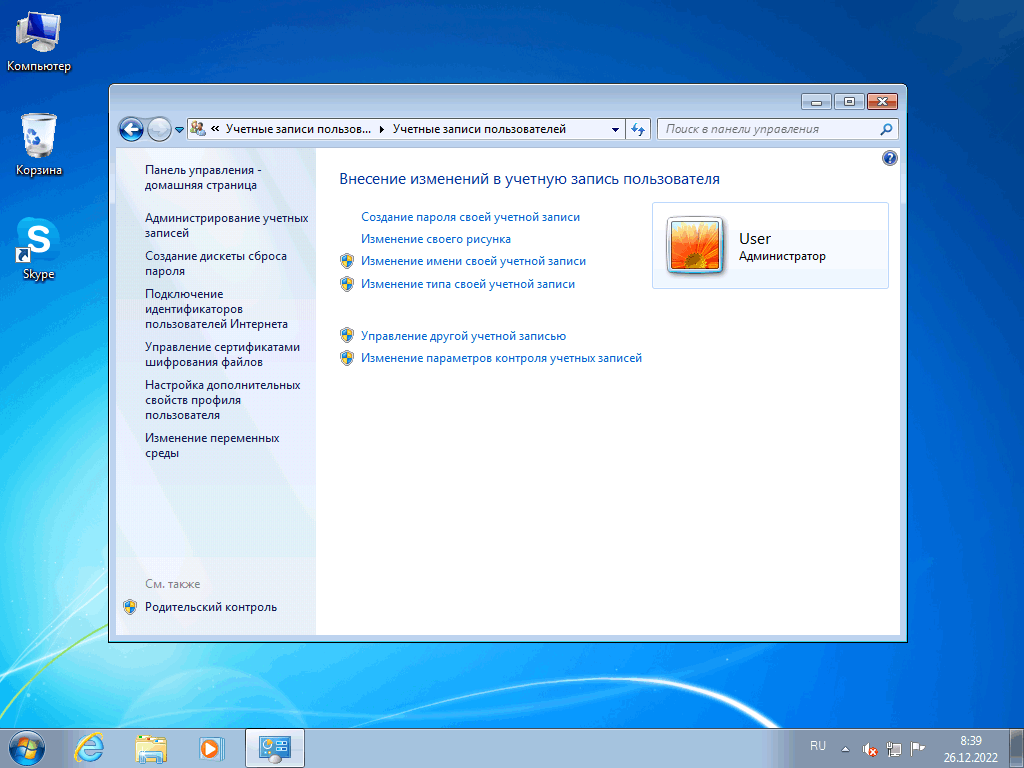Click shield icon next to Parental Controls

coord(130,607)
